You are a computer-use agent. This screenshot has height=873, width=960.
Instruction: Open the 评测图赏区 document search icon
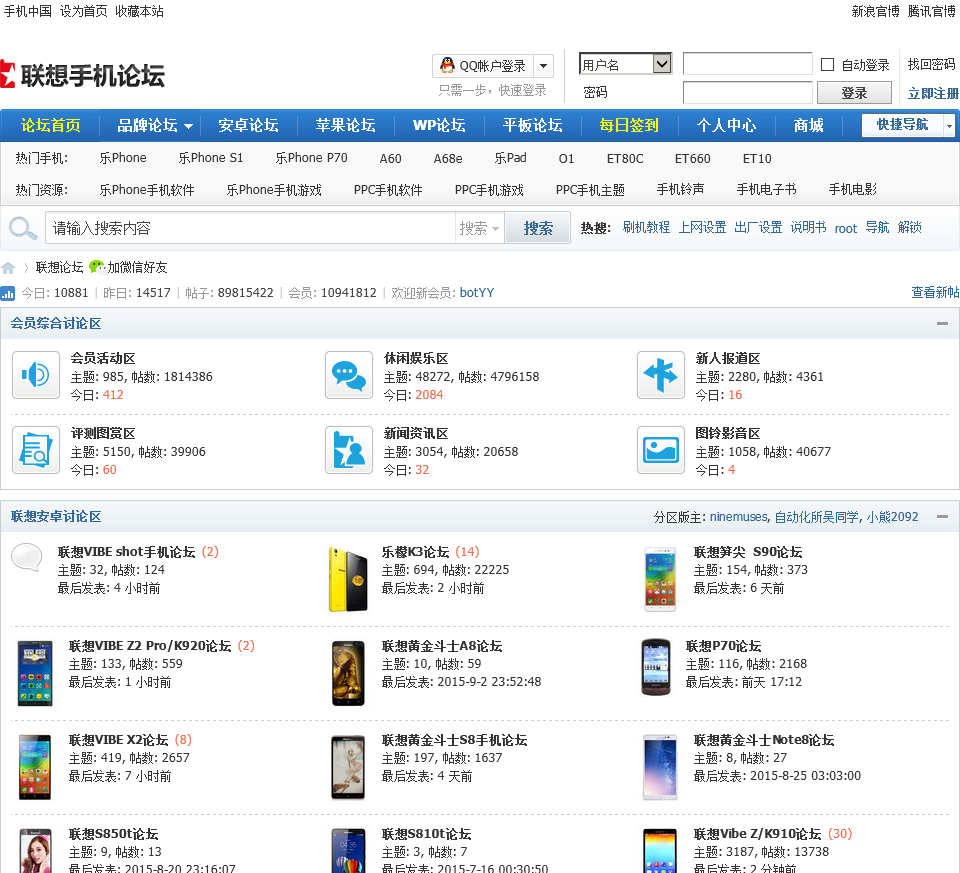click(x=36, y=450)
